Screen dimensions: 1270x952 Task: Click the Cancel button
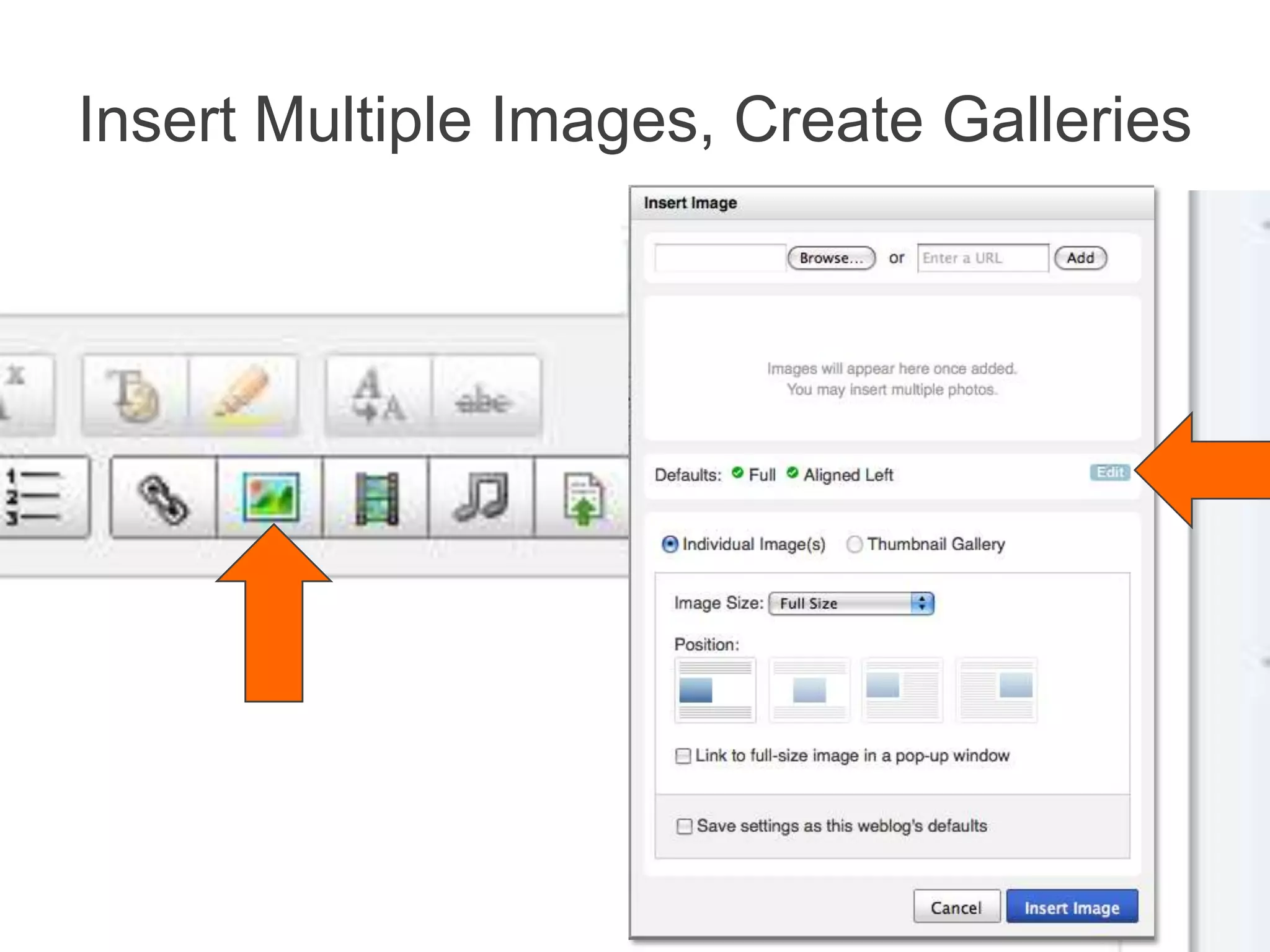pos(957,907)
